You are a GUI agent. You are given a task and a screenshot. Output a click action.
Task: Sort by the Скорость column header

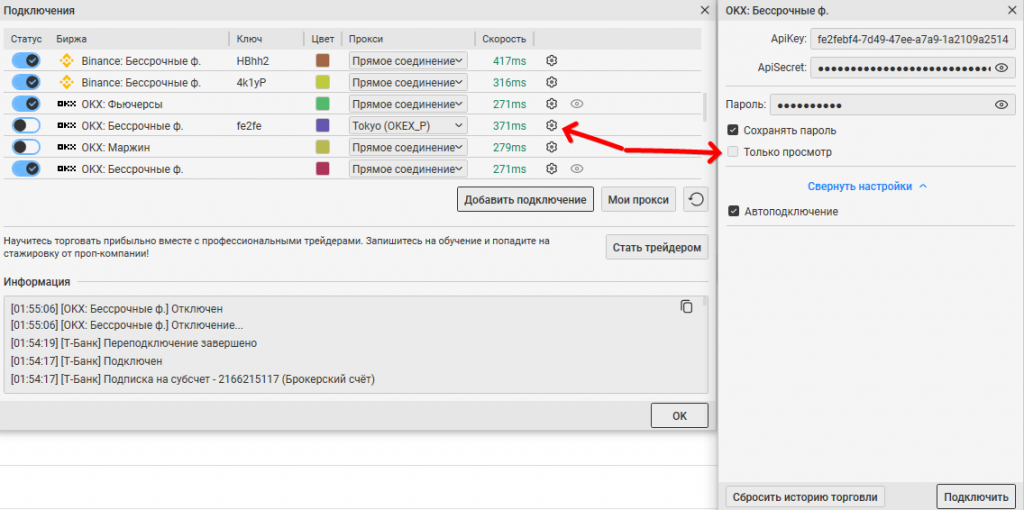click(504, 39)
